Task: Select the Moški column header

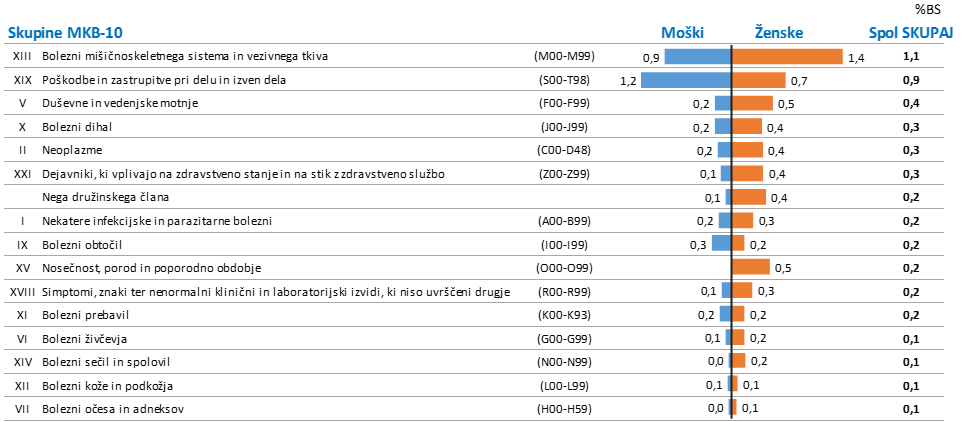Action: [682, 33]
